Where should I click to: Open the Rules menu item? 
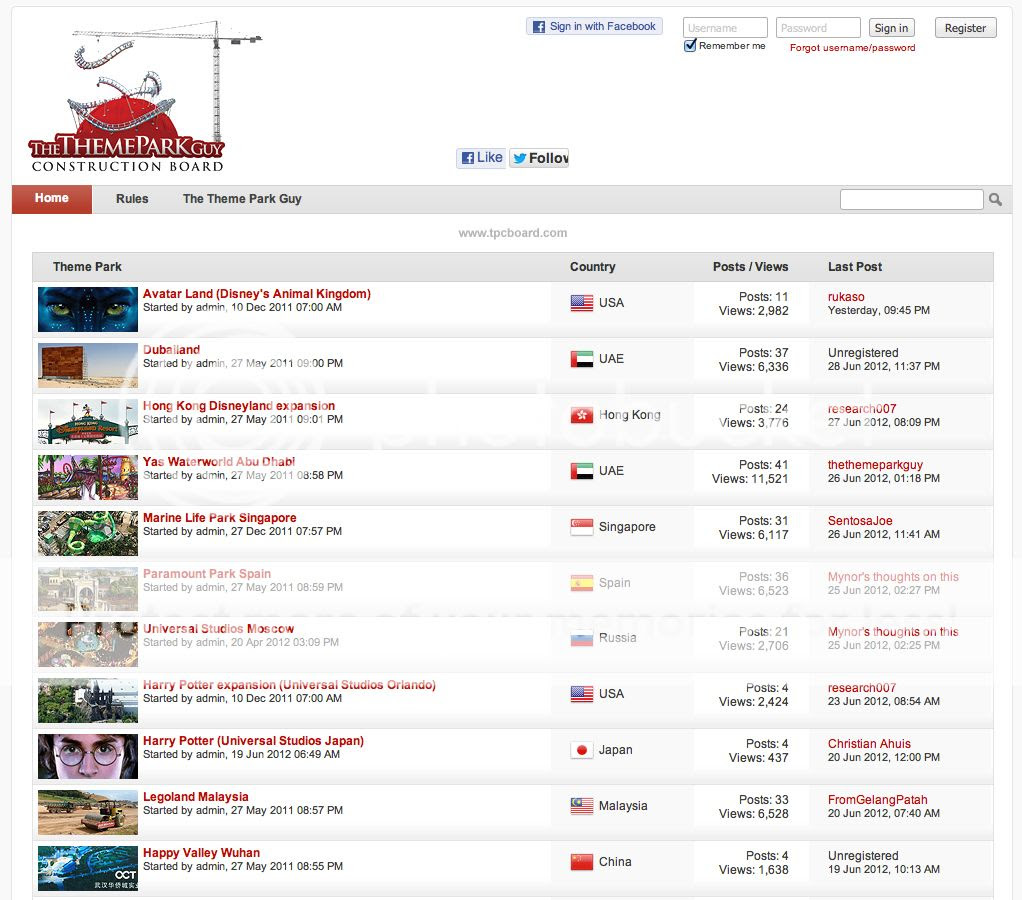click(x=132, y=199)
